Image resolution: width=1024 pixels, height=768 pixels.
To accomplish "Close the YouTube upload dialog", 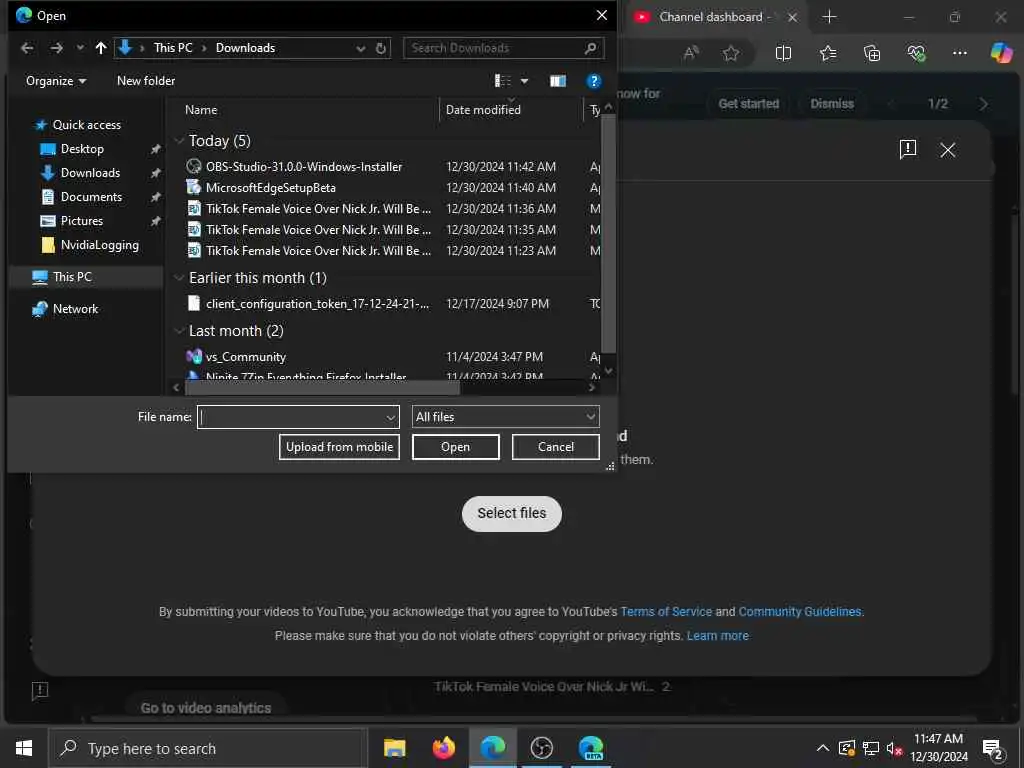I will click(x=948, y=150).
